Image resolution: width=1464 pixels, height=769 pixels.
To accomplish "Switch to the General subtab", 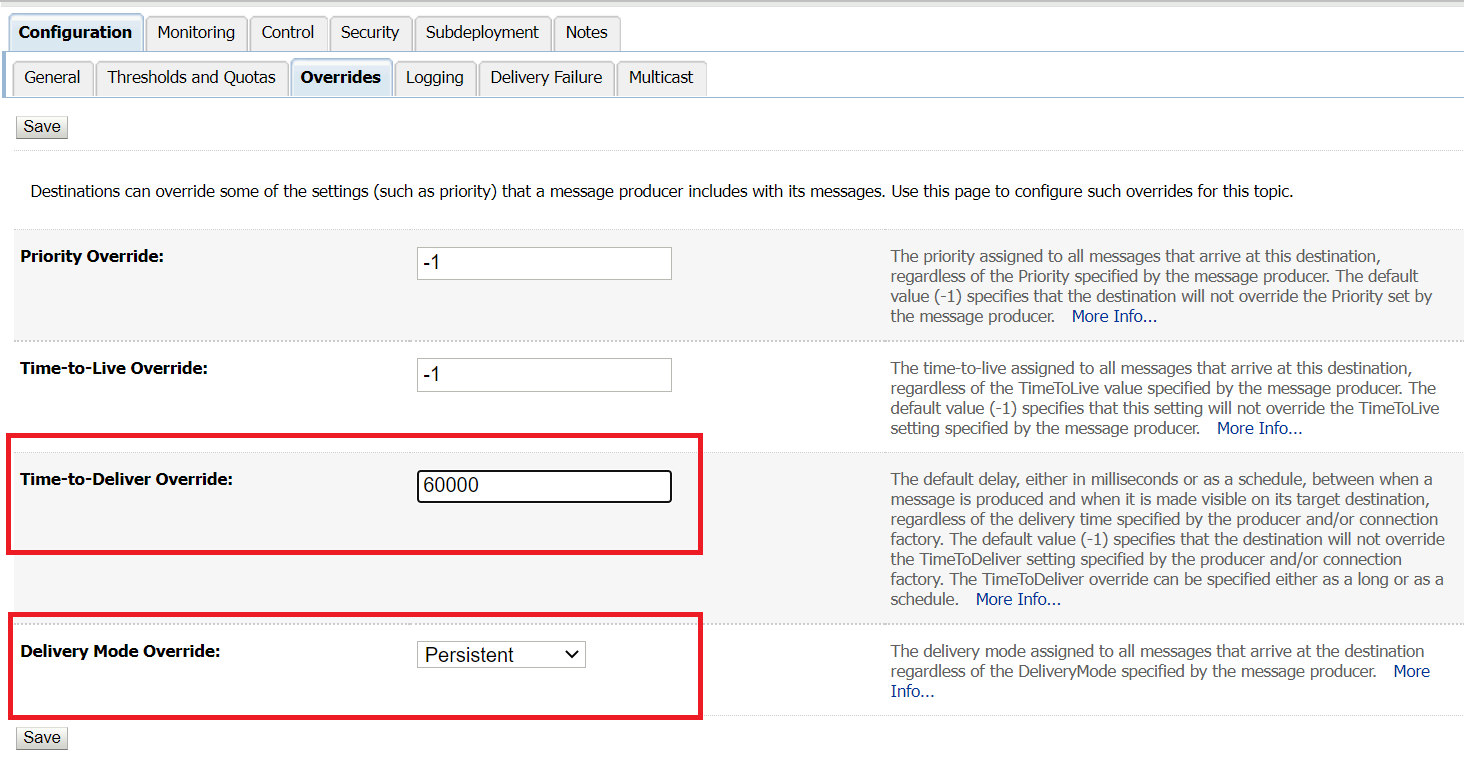I will click(x=52, y=77).
